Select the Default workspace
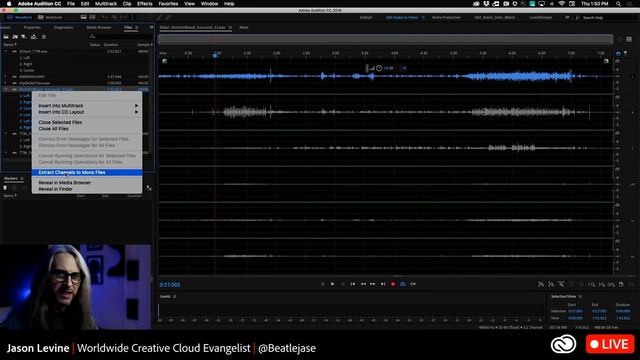This screenshot has height=360, width=640. (366, 18)
